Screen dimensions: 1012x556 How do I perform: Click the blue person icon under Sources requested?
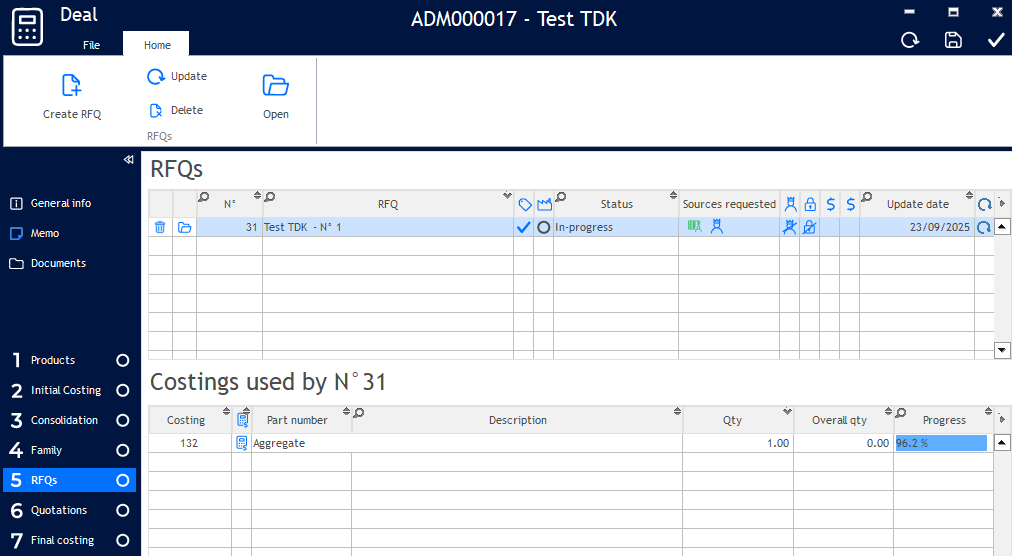(716, 226)
